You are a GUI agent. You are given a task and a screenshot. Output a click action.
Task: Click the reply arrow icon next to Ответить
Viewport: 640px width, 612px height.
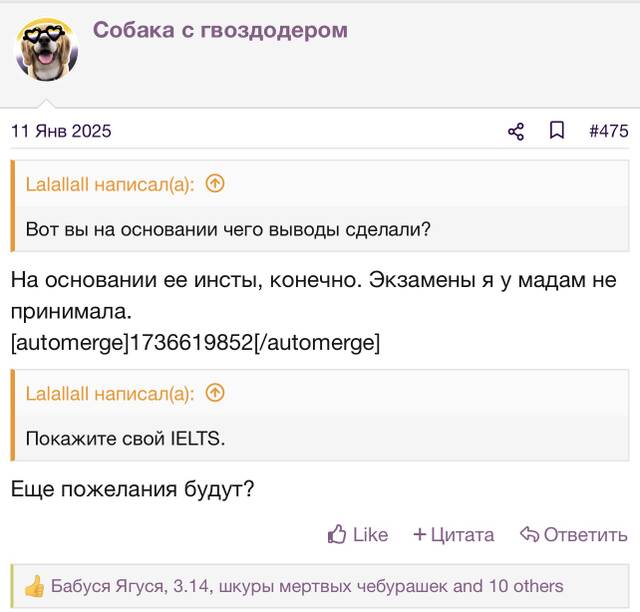pos(529,534)
